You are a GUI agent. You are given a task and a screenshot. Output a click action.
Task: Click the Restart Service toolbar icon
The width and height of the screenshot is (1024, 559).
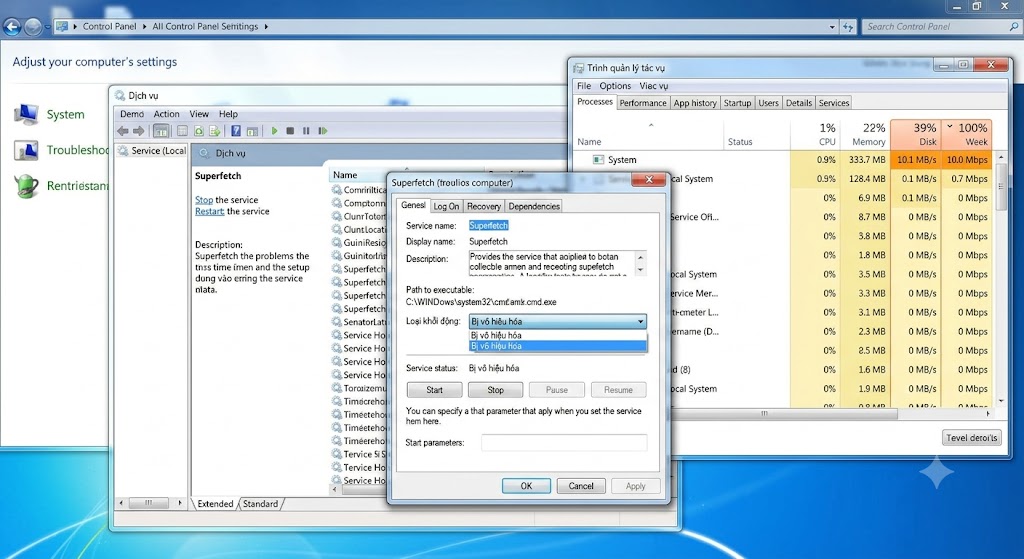[323, 131]
